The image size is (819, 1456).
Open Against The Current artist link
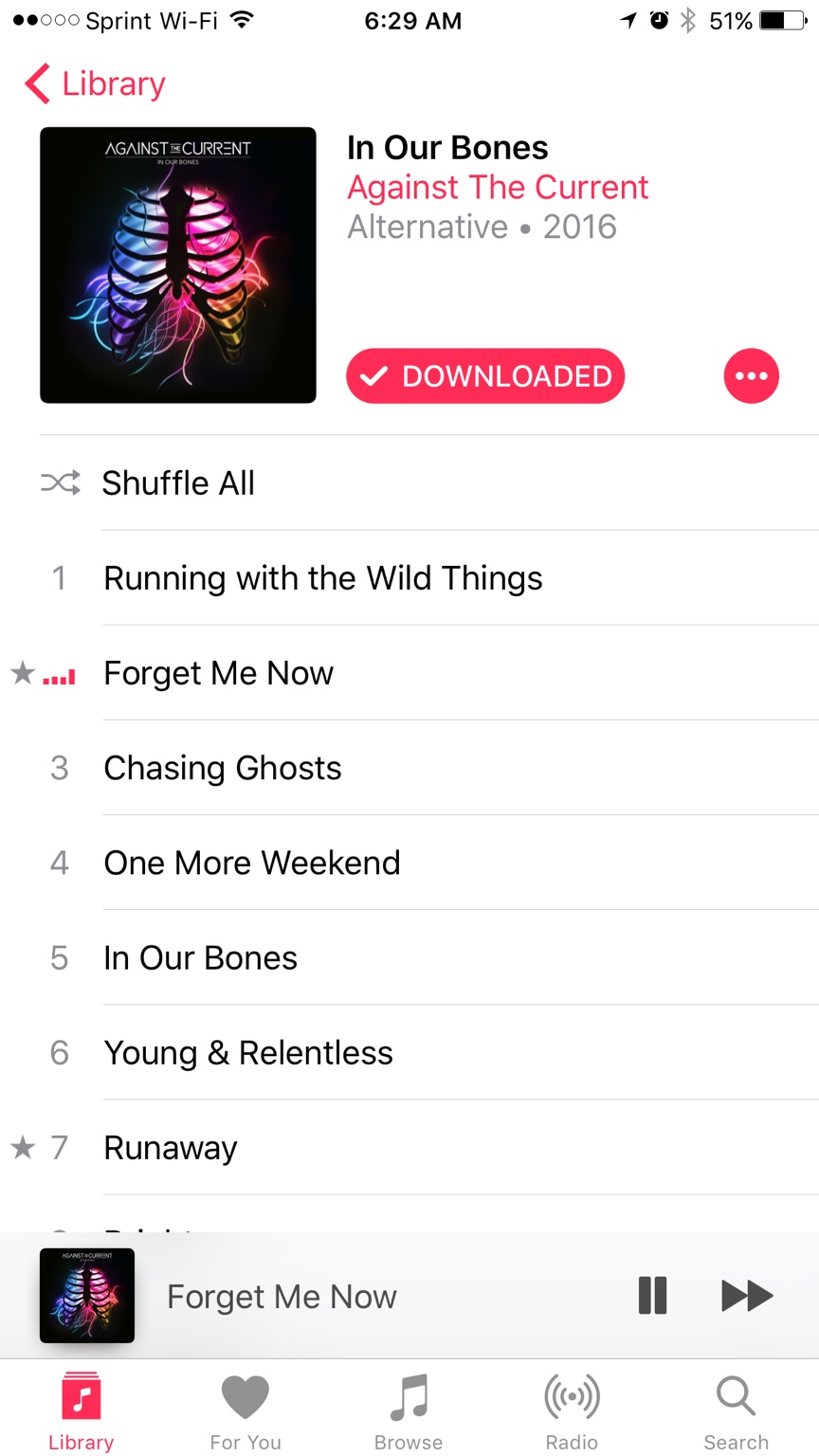click(x=498, y=188)
